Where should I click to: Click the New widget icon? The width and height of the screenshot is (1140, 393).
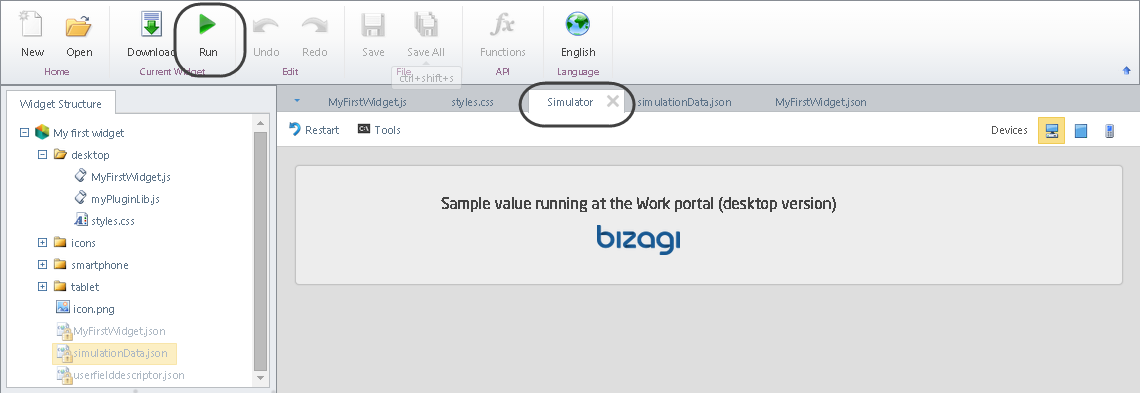point(32,25)
